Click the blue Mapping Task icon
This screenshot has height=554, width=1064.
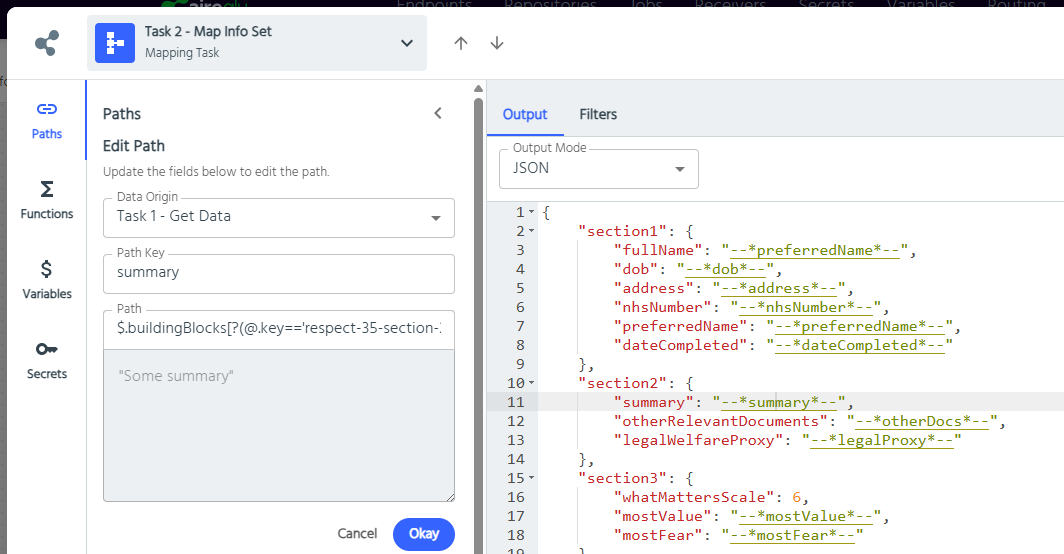[115, 43]
